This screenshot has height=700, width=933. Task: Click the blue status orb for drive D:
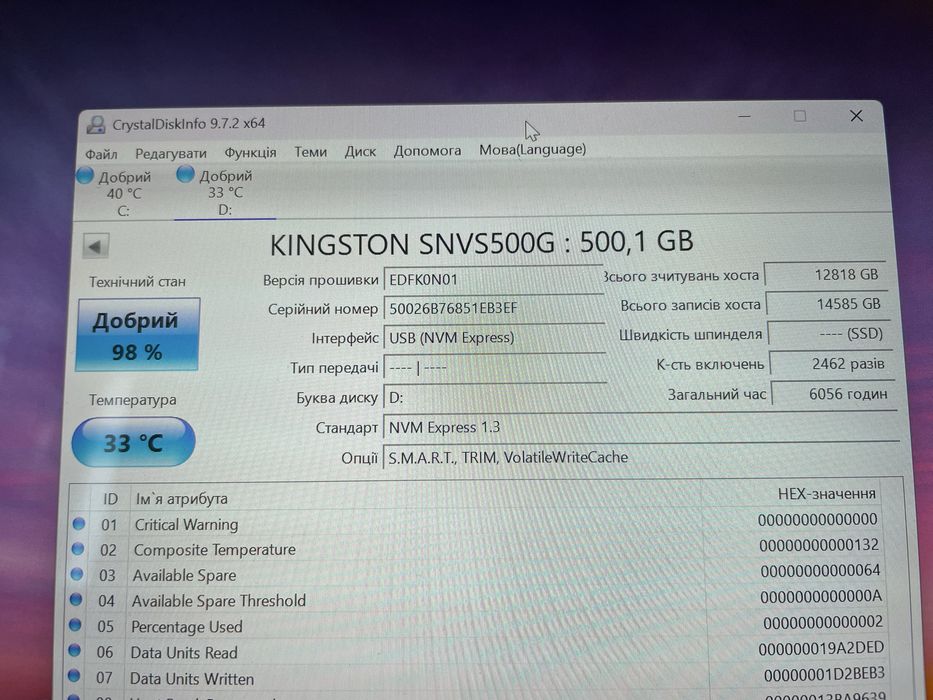point(185,174)
